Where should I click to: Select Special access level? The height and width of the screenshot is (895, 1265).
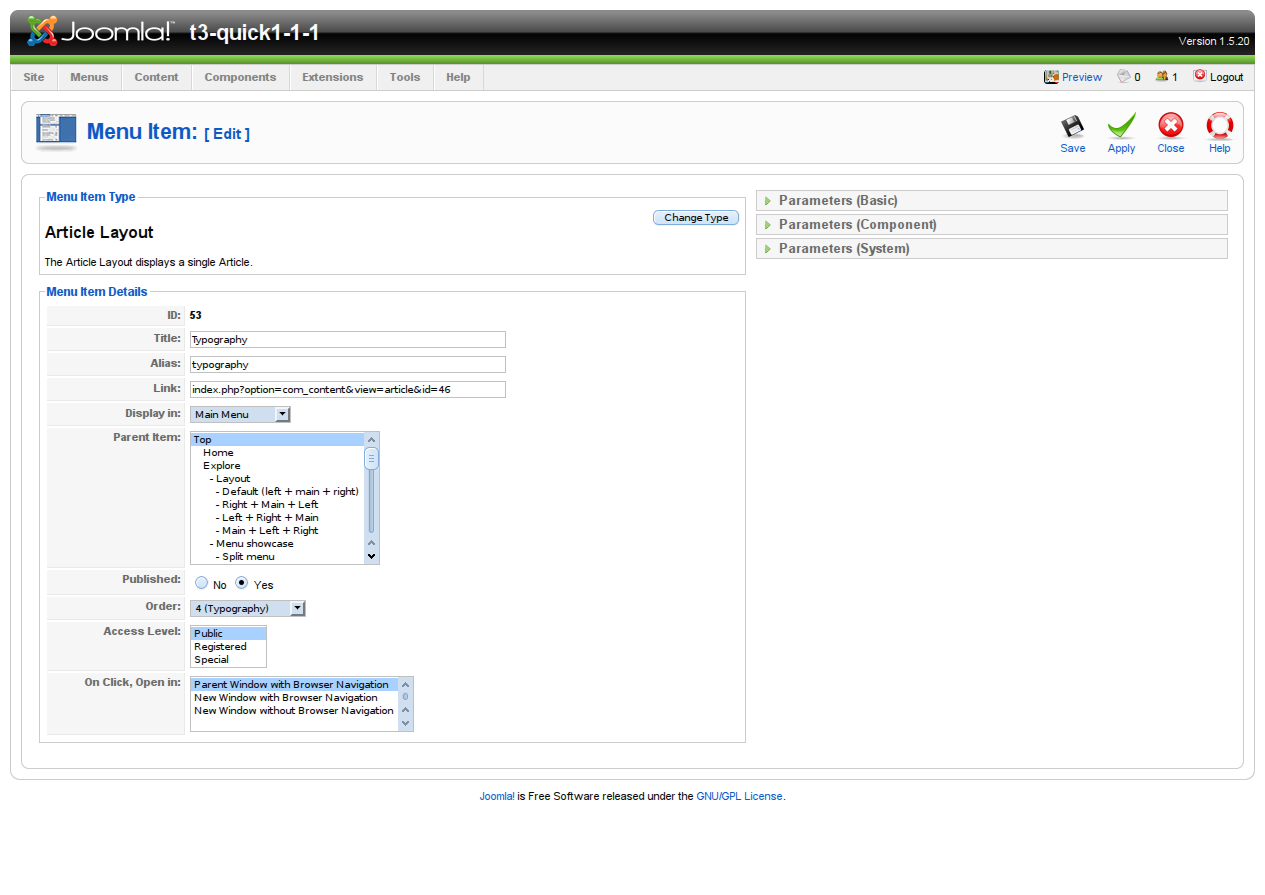(229, 660)
